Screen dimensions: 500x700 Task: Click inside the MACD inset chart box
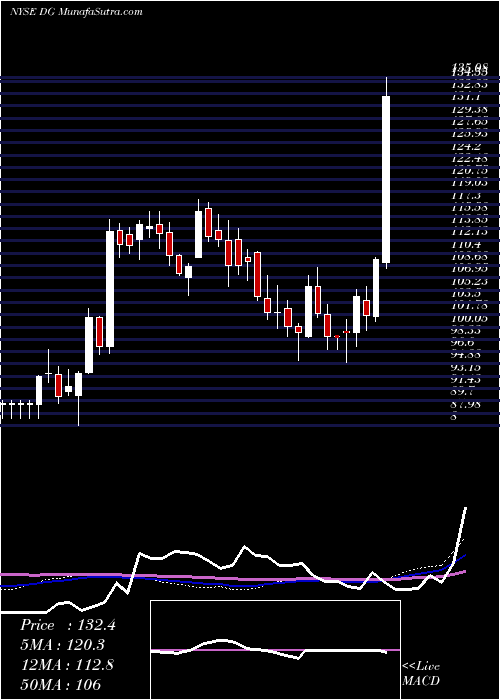pos(275,650)
